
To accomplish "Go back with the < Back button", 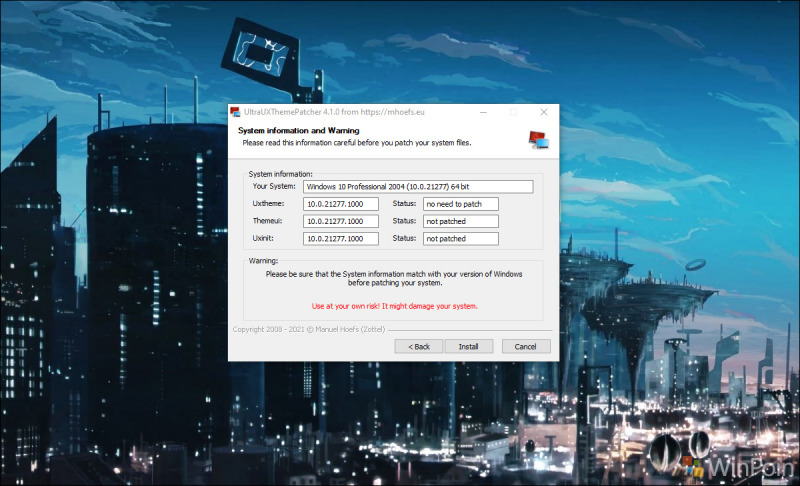I will point(419,346).
